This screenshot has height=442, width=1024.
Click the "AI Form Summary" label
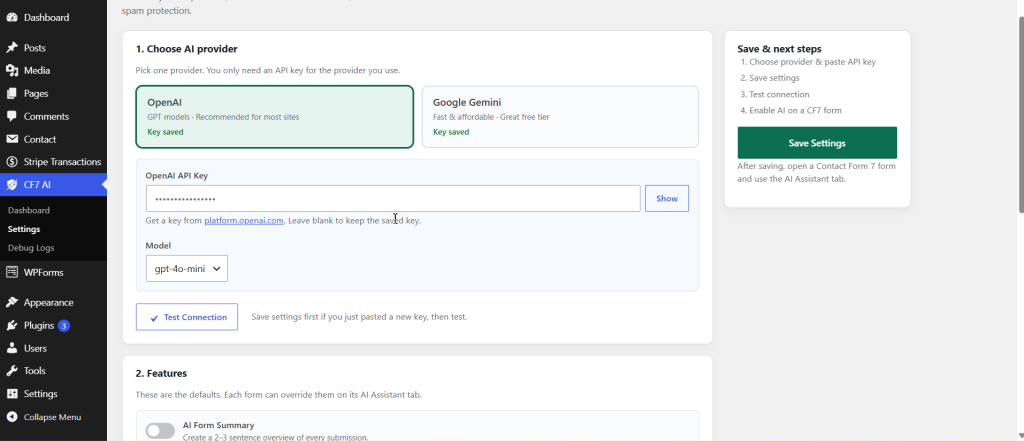pyautogui.click(x=218, y=425)
